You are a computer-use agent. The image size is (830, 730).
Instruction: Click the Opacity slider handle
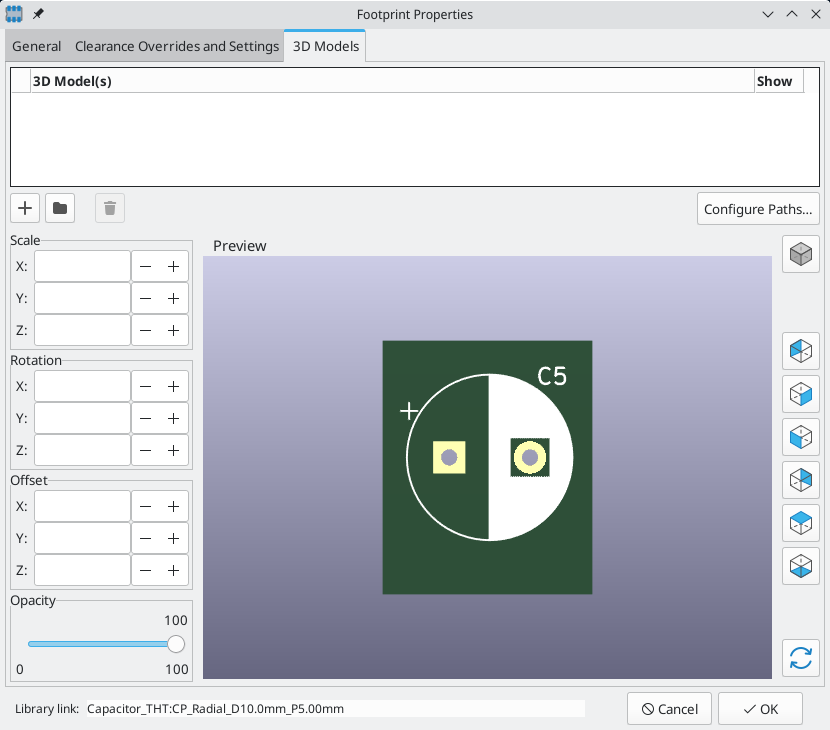point(176,644)
